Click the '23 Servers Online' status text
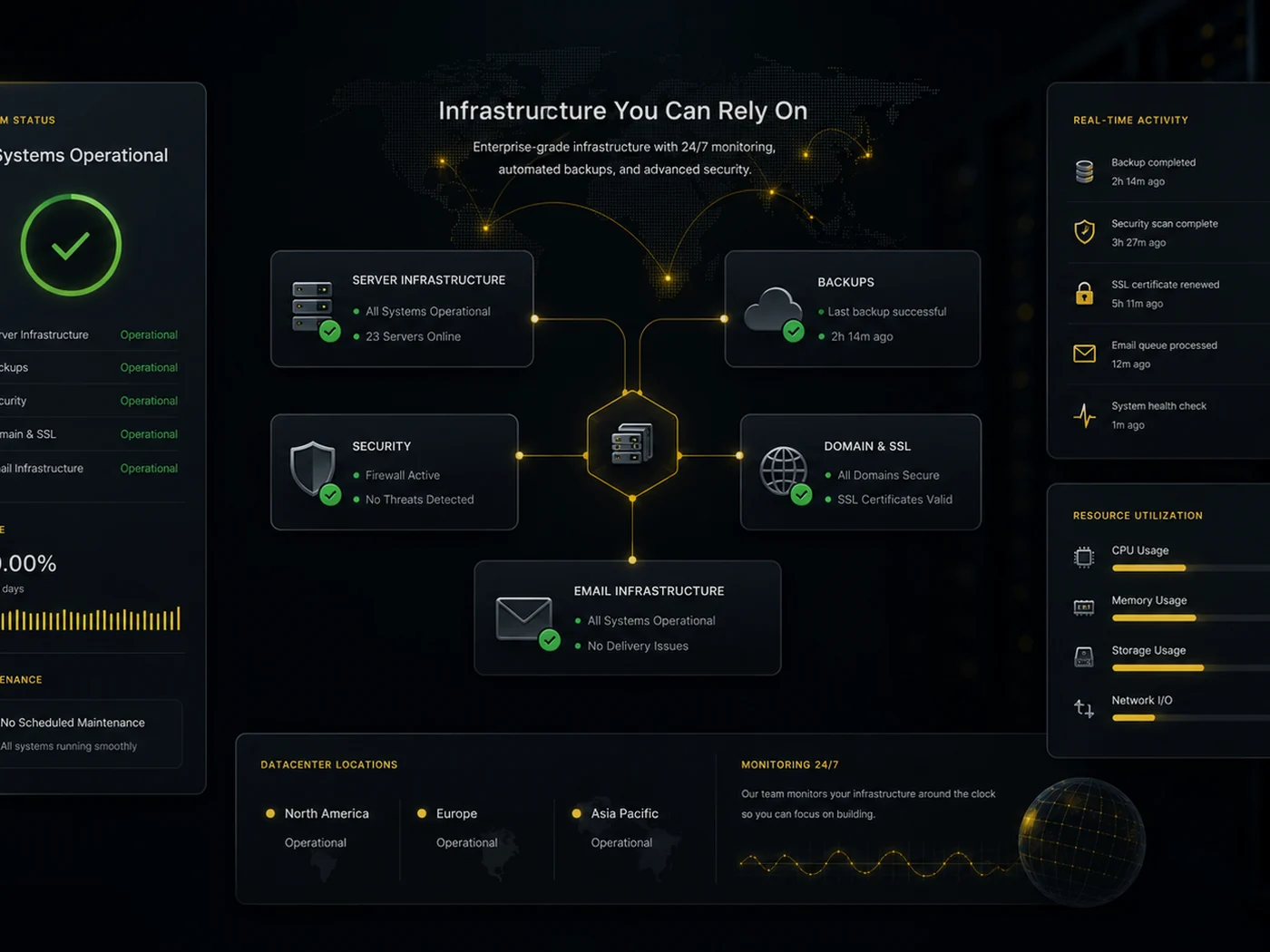Screen dimensions: 1270x952 413,336
